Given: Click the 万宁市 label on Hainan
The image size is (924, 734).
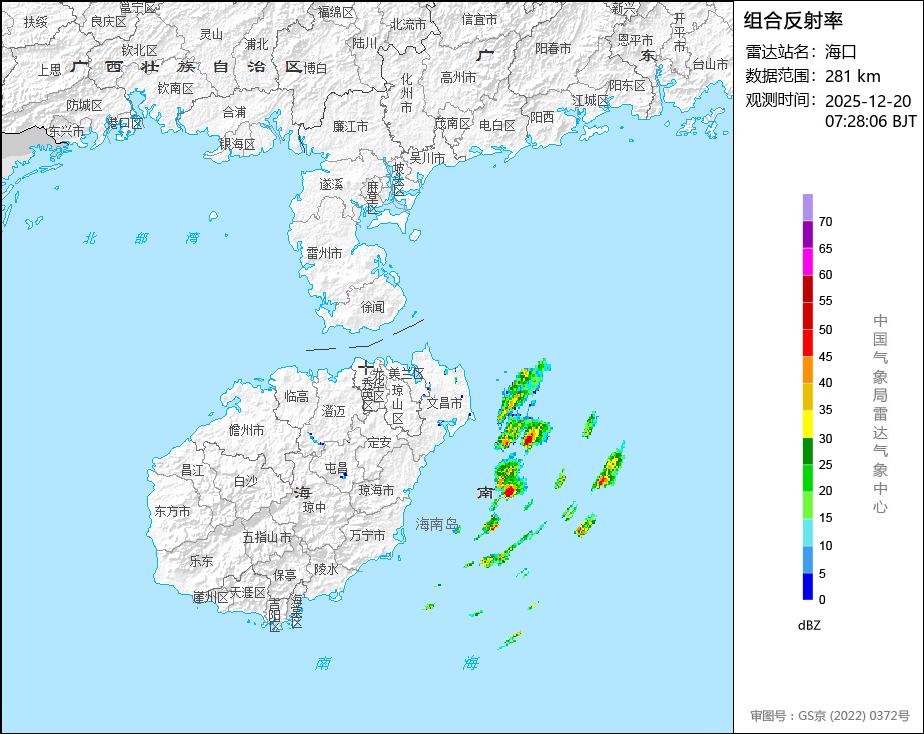Looking at the screenshot, I should 367,535.
